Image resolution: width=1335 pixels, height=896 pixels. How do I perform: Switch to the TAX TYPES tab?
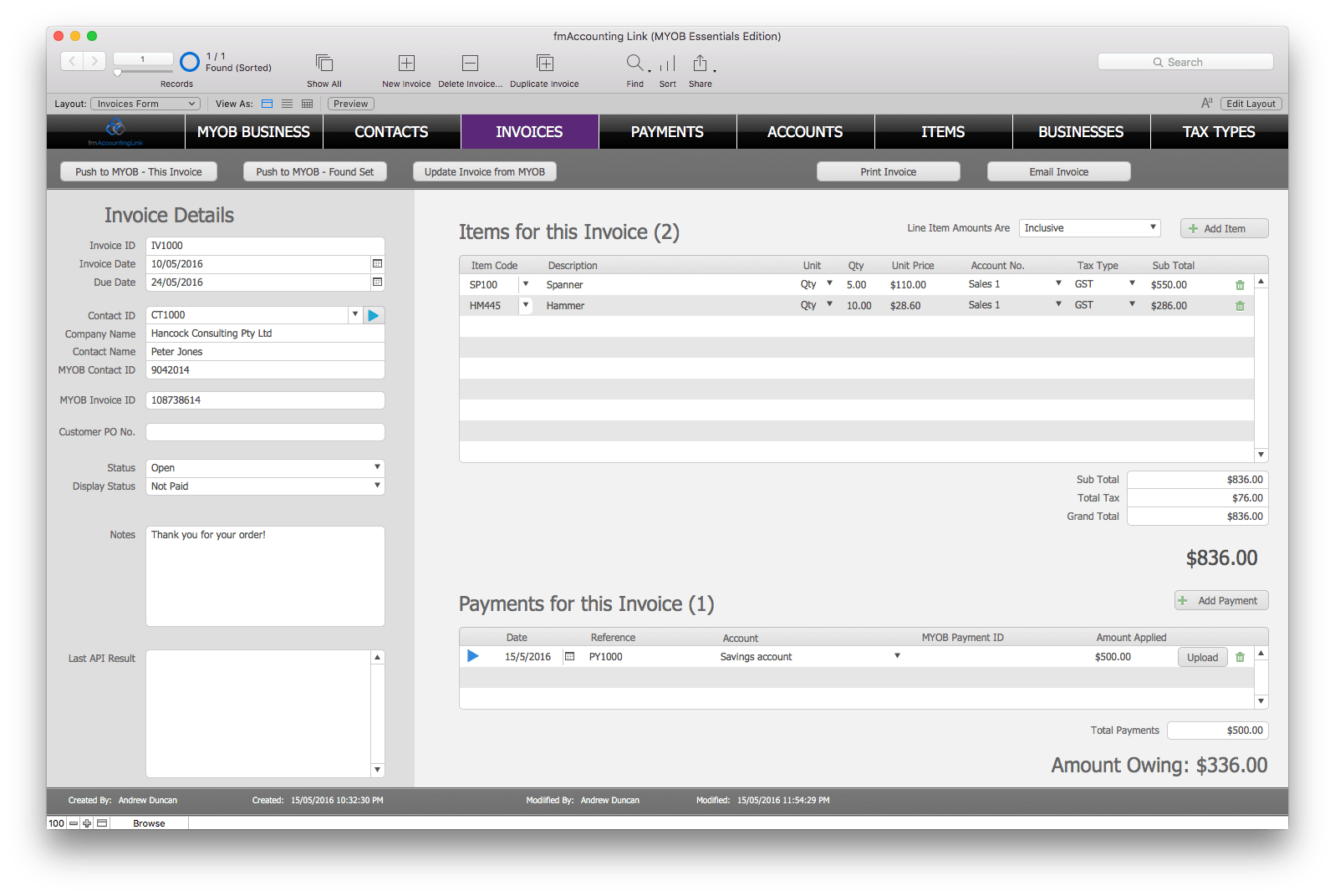[1219, 131]
